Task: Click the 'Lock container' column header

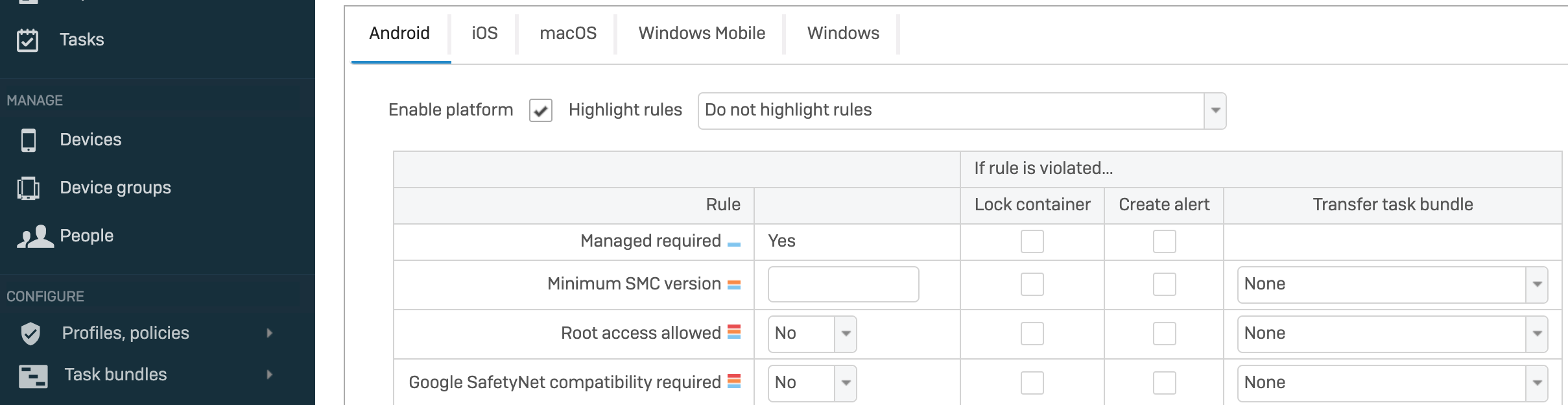Action: click(x=1032, y=205)
